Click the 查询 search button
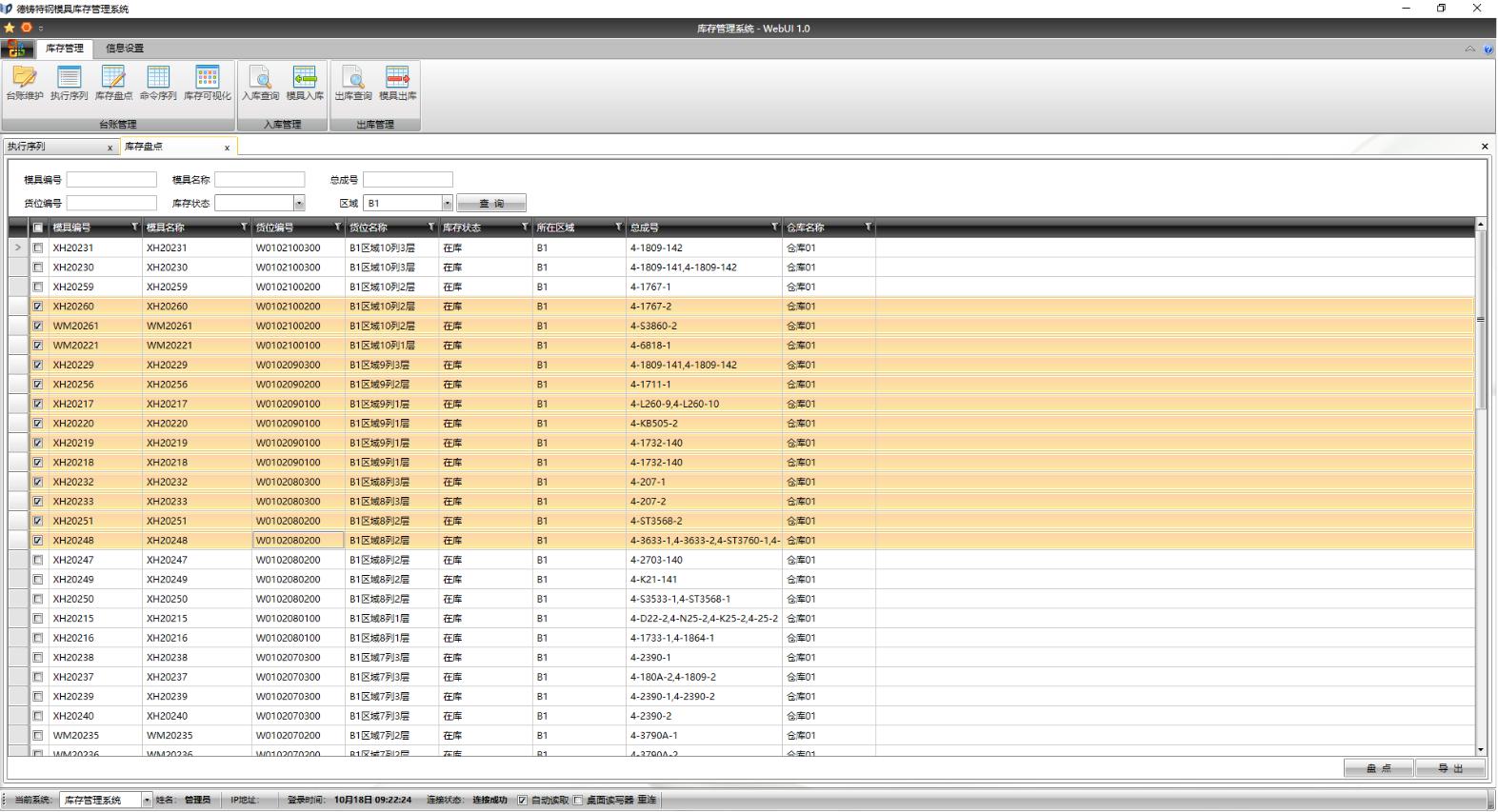The height and width of the screenshot is (812, 1498). tap(490, 203)
